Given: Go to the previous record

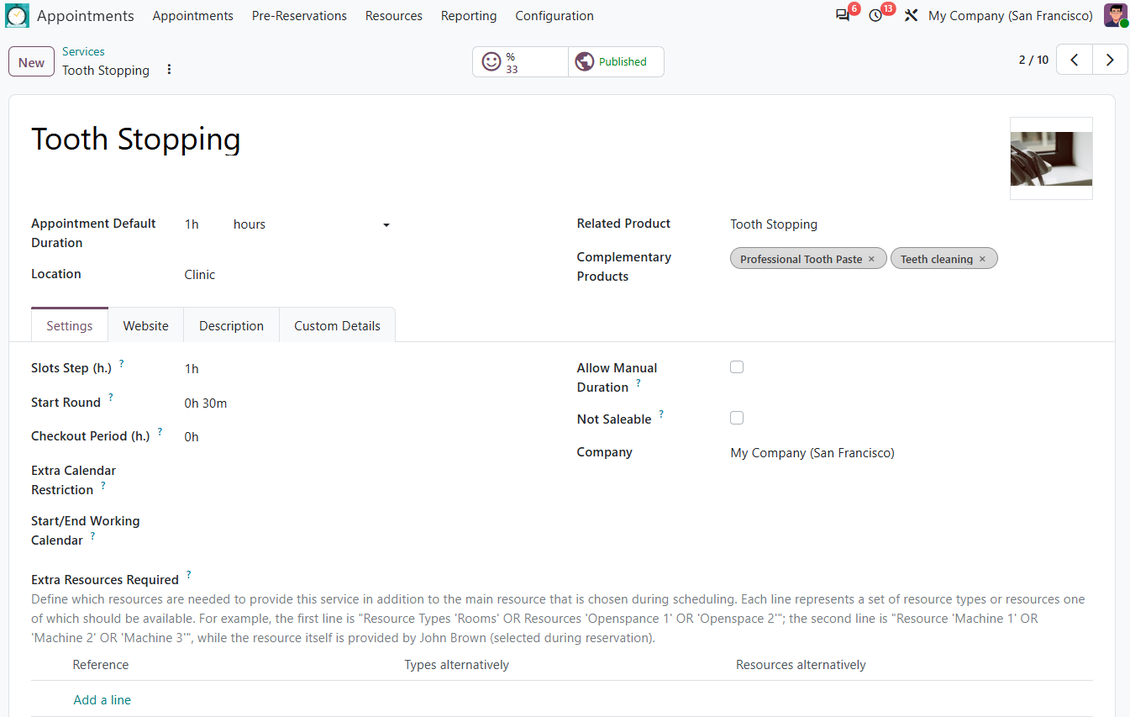Looking at the screenshot, I should tap(1074, 60).
